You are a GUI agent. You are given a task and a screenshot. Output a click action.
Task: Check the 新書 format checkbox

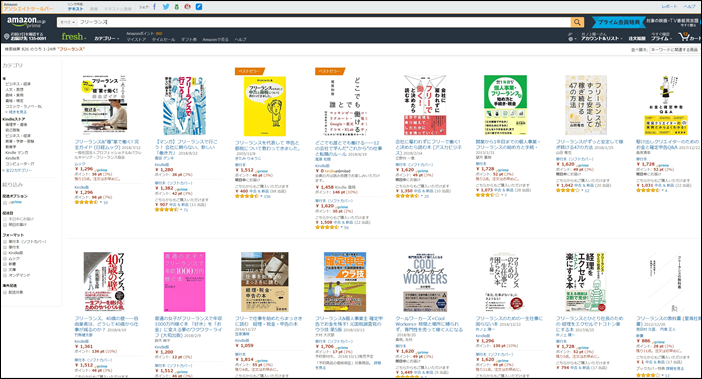5,264
